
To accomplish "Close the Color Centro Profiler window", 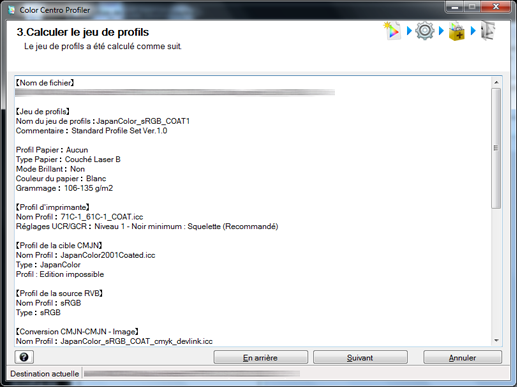I will point(496,7).
